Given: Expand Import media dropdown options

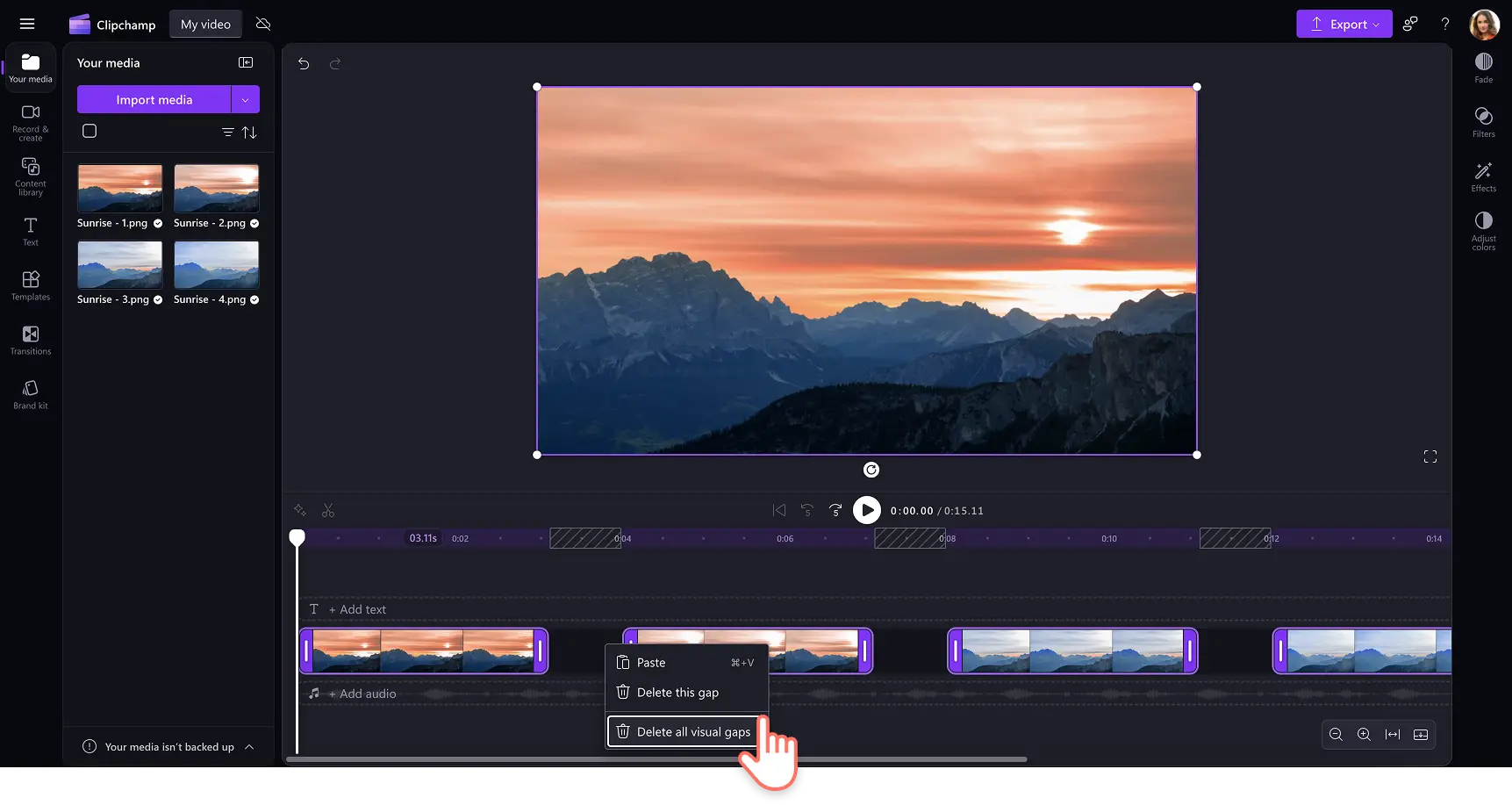Looking at the screenshot, I should pyautogui.click(x=245, y=99).
